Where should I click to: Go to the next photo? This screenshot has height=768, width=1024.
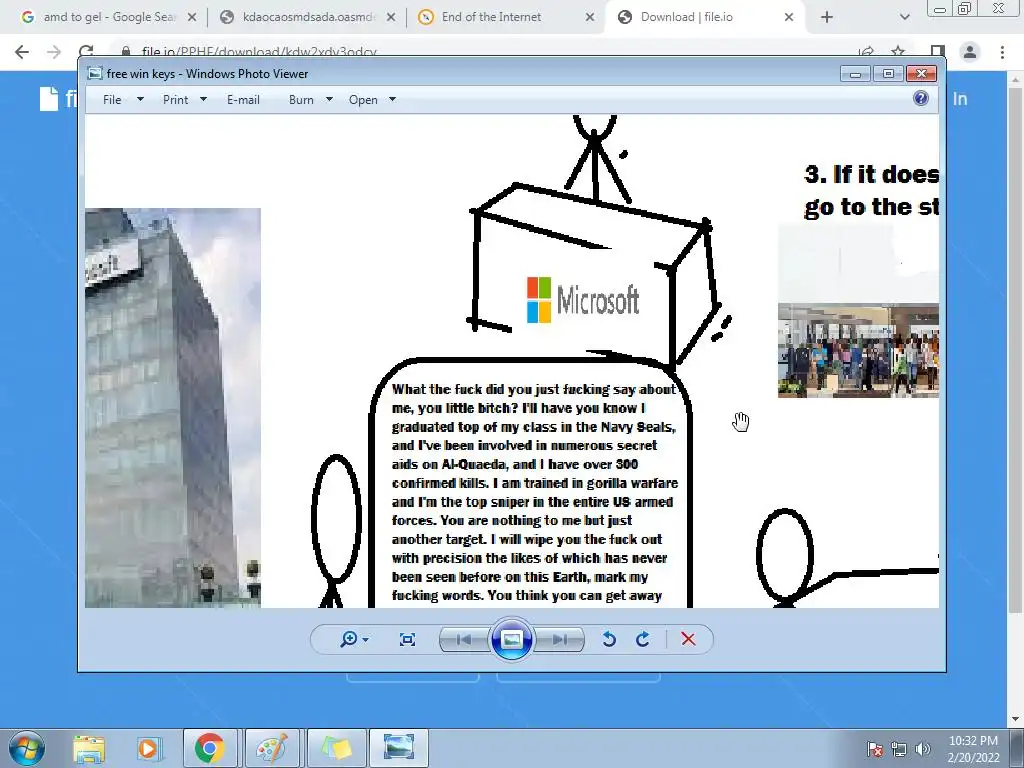(x=559, y=639)
